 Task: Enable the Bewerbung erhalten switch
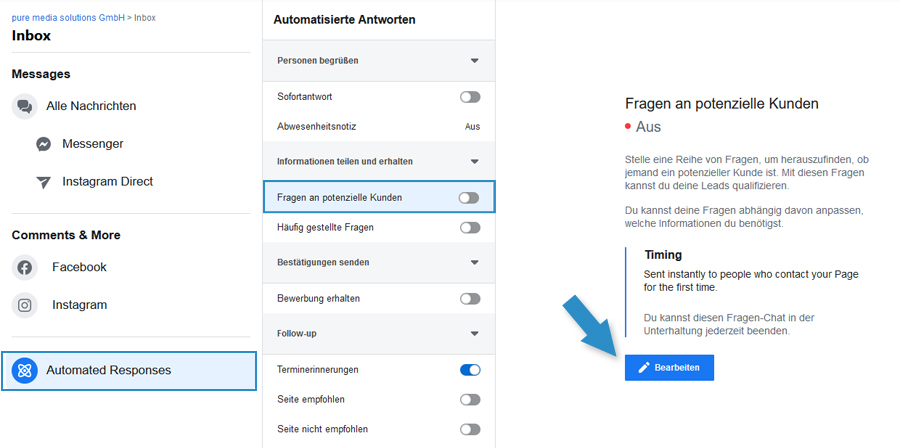(470, 299)
